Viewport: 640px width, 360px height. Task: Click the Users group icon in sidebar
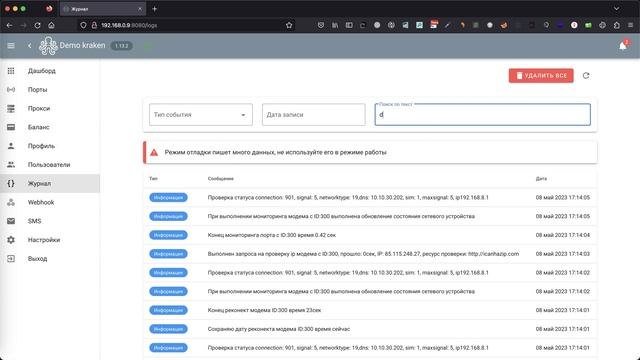point(11,165)
